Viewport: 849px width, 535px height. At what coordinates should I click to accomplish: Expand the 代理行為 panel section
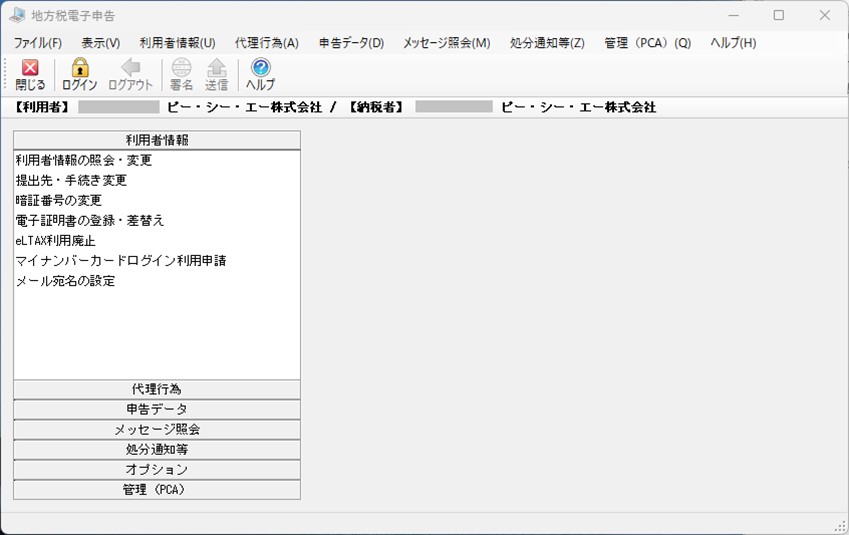pos(156,389)
